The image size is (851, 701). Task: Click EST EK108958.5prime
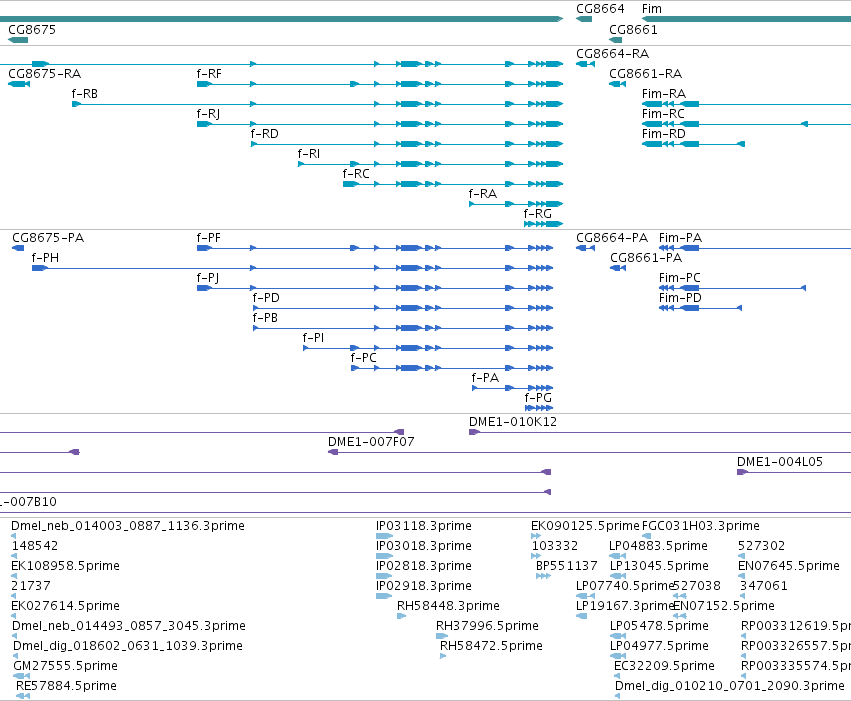65,566
